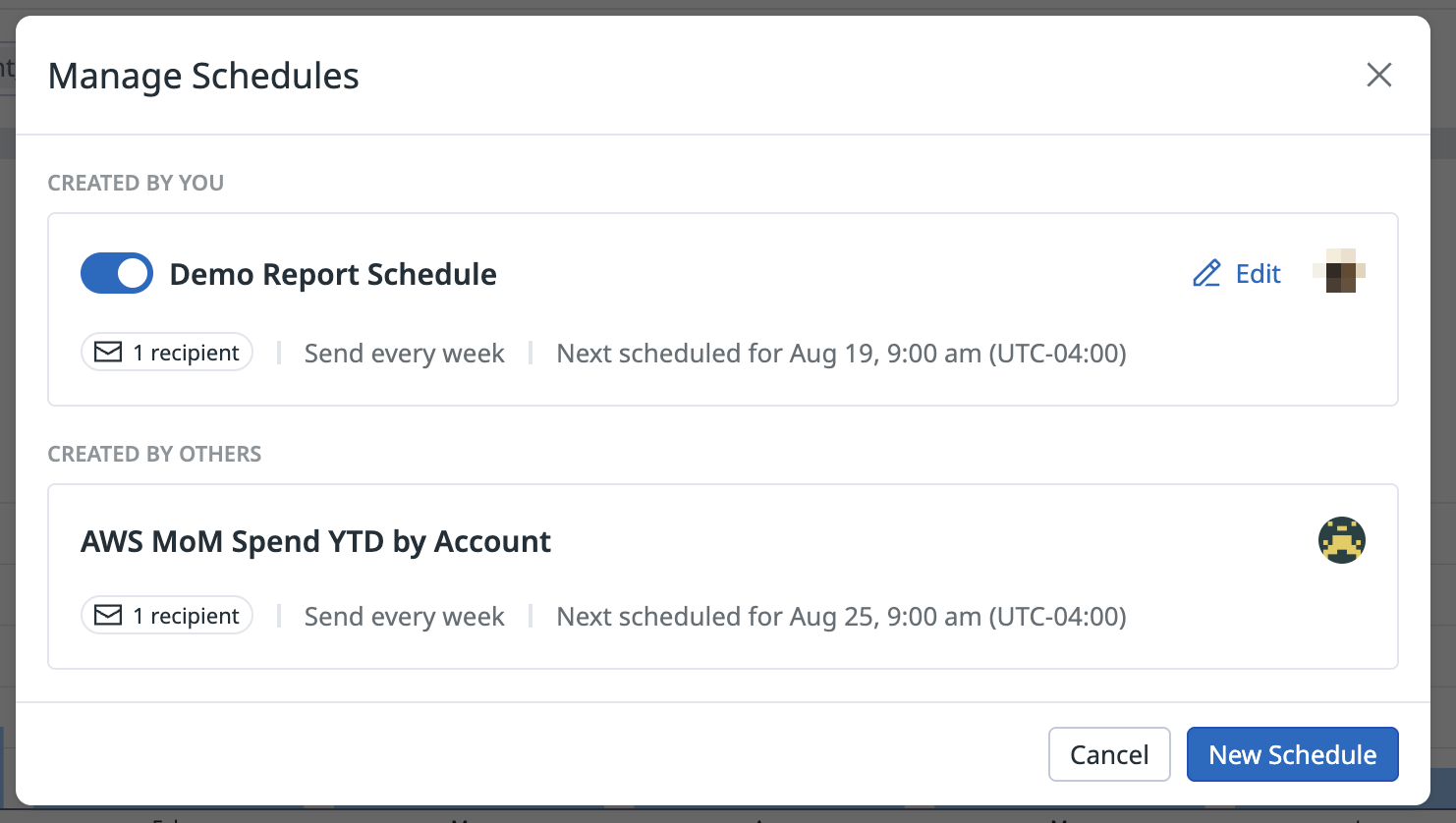The image size is (1456, 823).
Task: Click the pencil edit icon
Action: click(1206, 273)
